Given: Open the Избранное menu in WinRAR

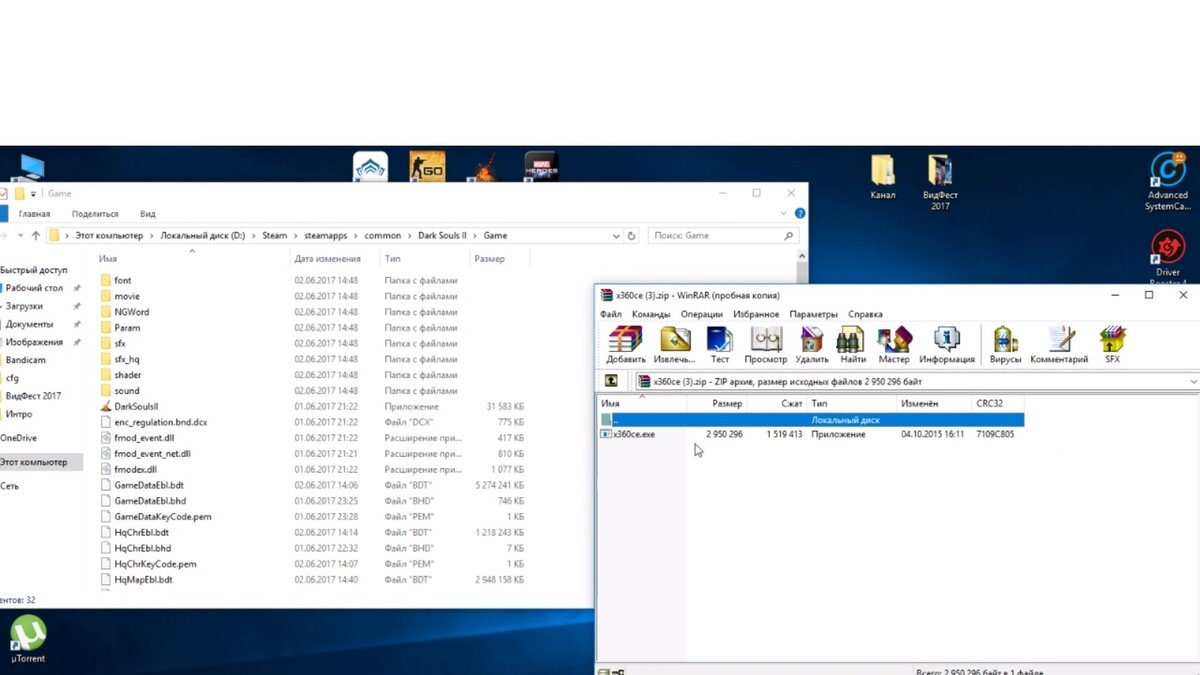Looking at the screenshot, I should [756, 314].
